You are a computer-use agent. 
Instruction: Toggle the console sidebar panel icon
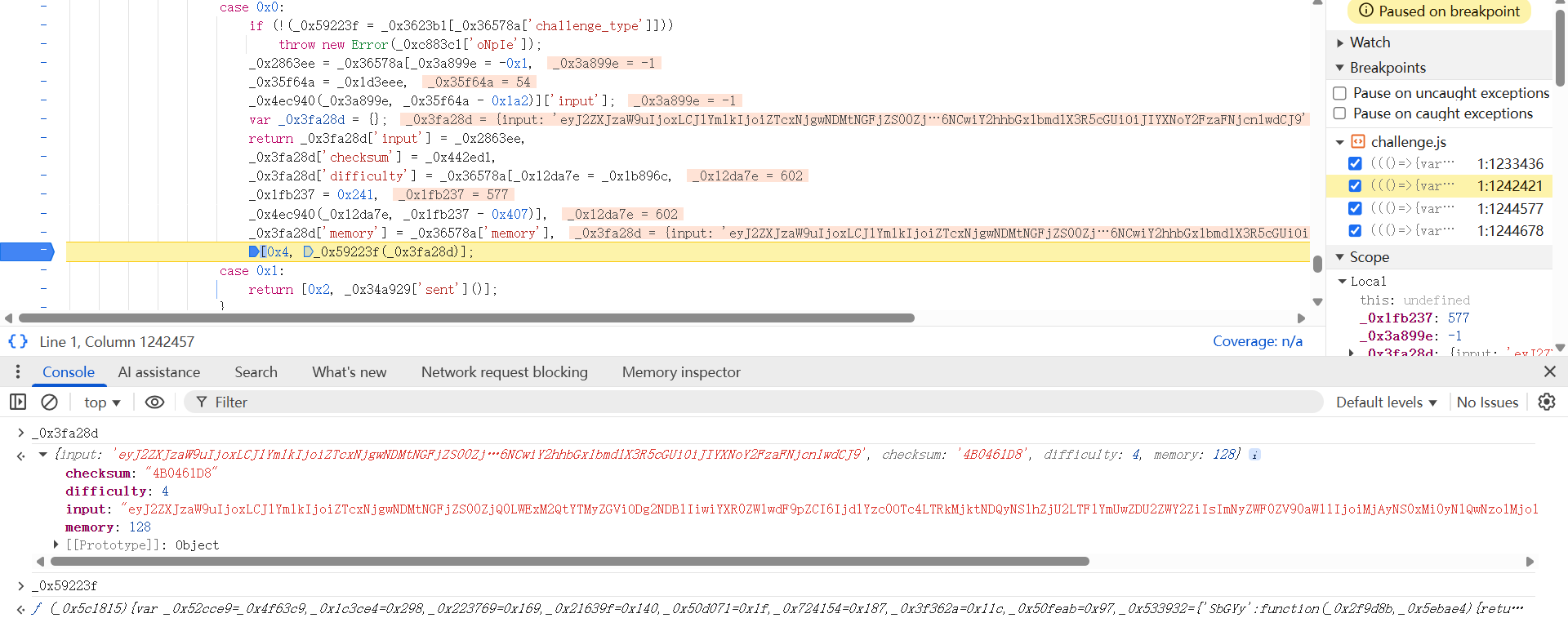click(18, 402)
